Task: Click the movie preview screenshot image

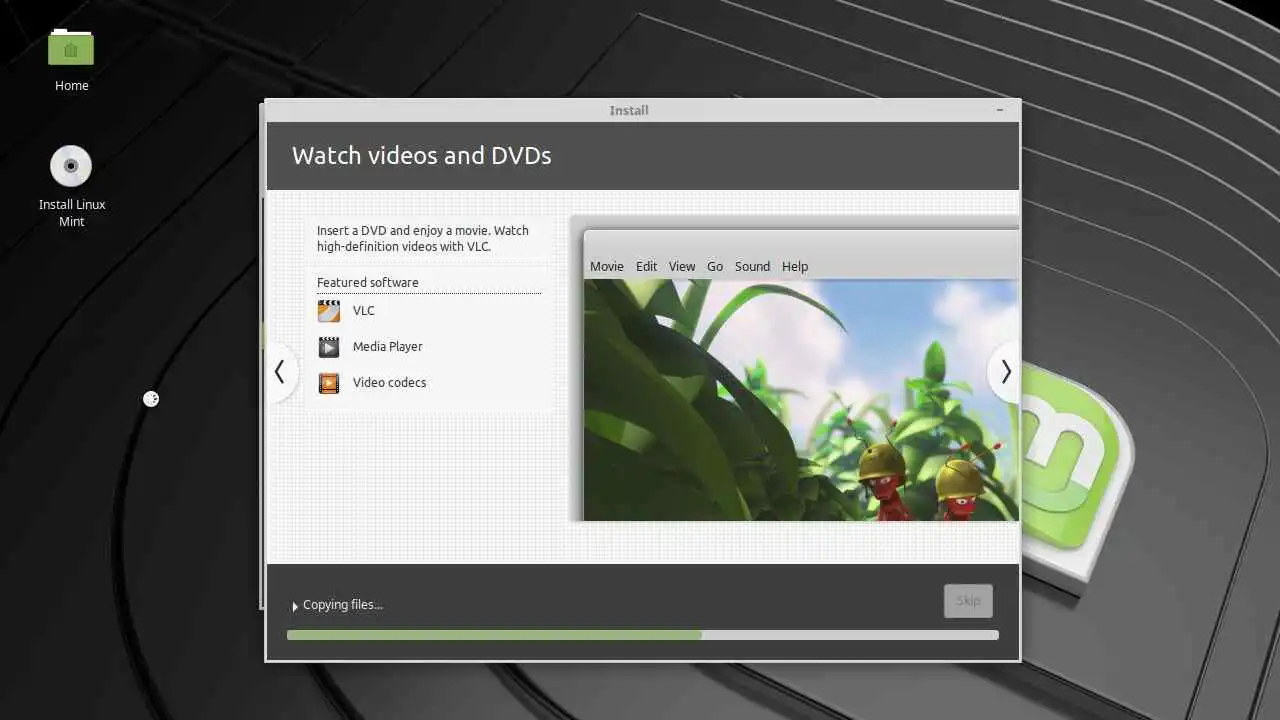Action: pyautogui.click(x=801, y=400)
